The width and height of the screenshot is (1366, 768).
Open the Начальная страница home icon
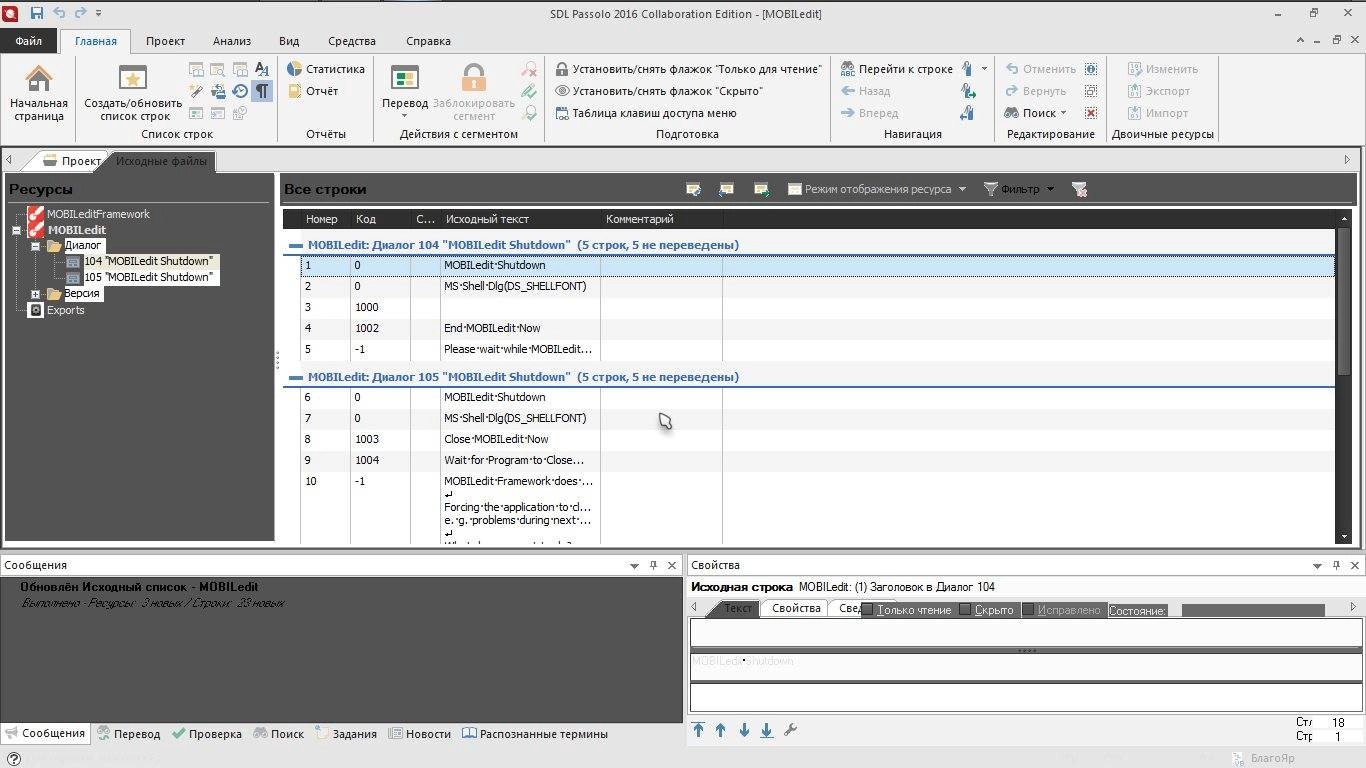coord(39,79)
